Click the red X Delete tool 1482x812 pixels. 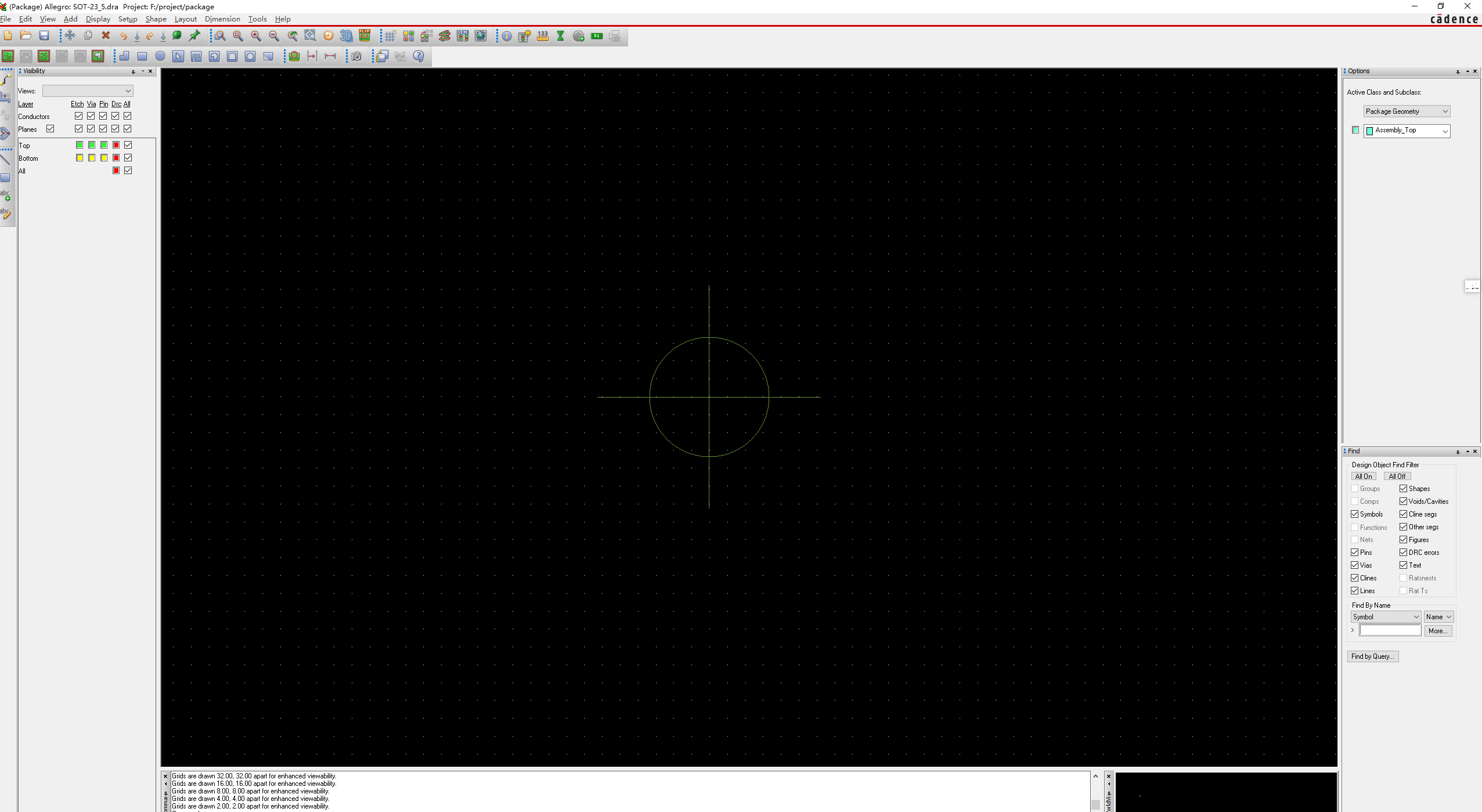coord(106,36)
